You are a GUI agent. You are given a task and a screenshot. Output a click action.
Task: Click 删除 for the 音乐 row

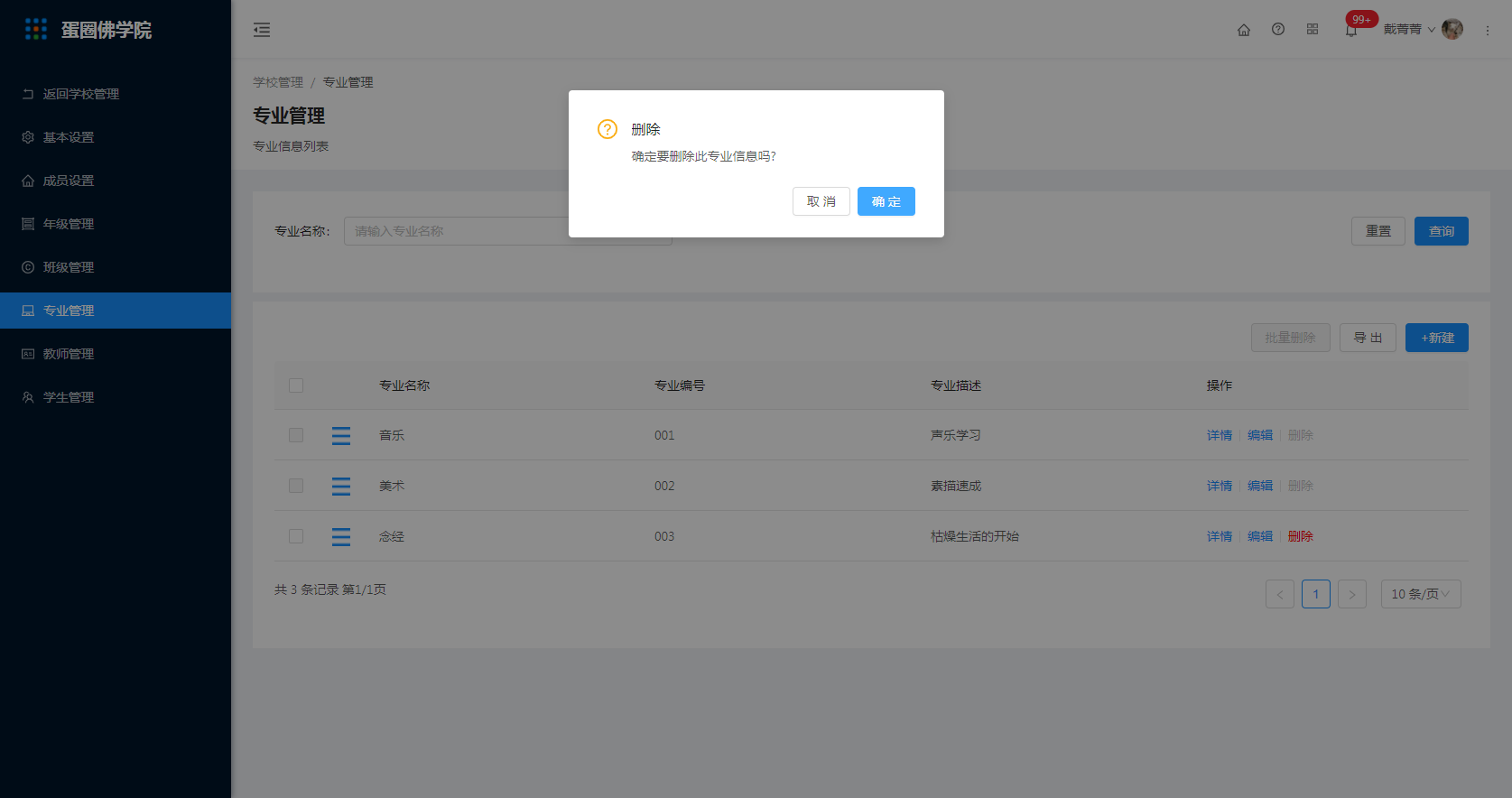(x=1301, y=435)
